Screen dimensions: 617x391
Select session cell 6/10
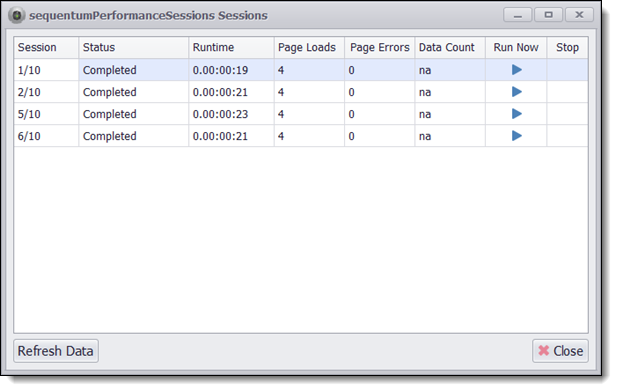coord(46,136)
